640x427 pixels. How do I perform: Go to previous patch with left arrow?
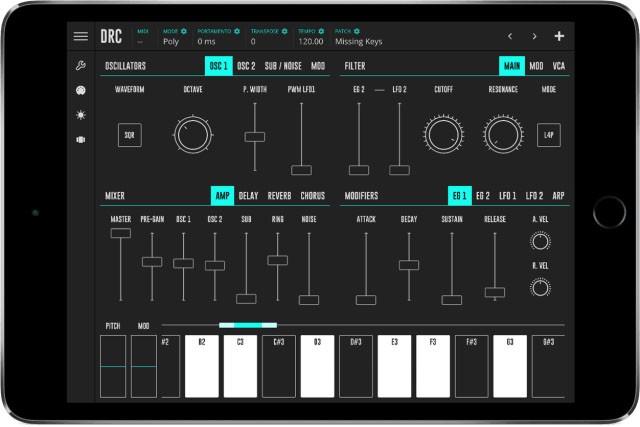[x=509, y=37]
